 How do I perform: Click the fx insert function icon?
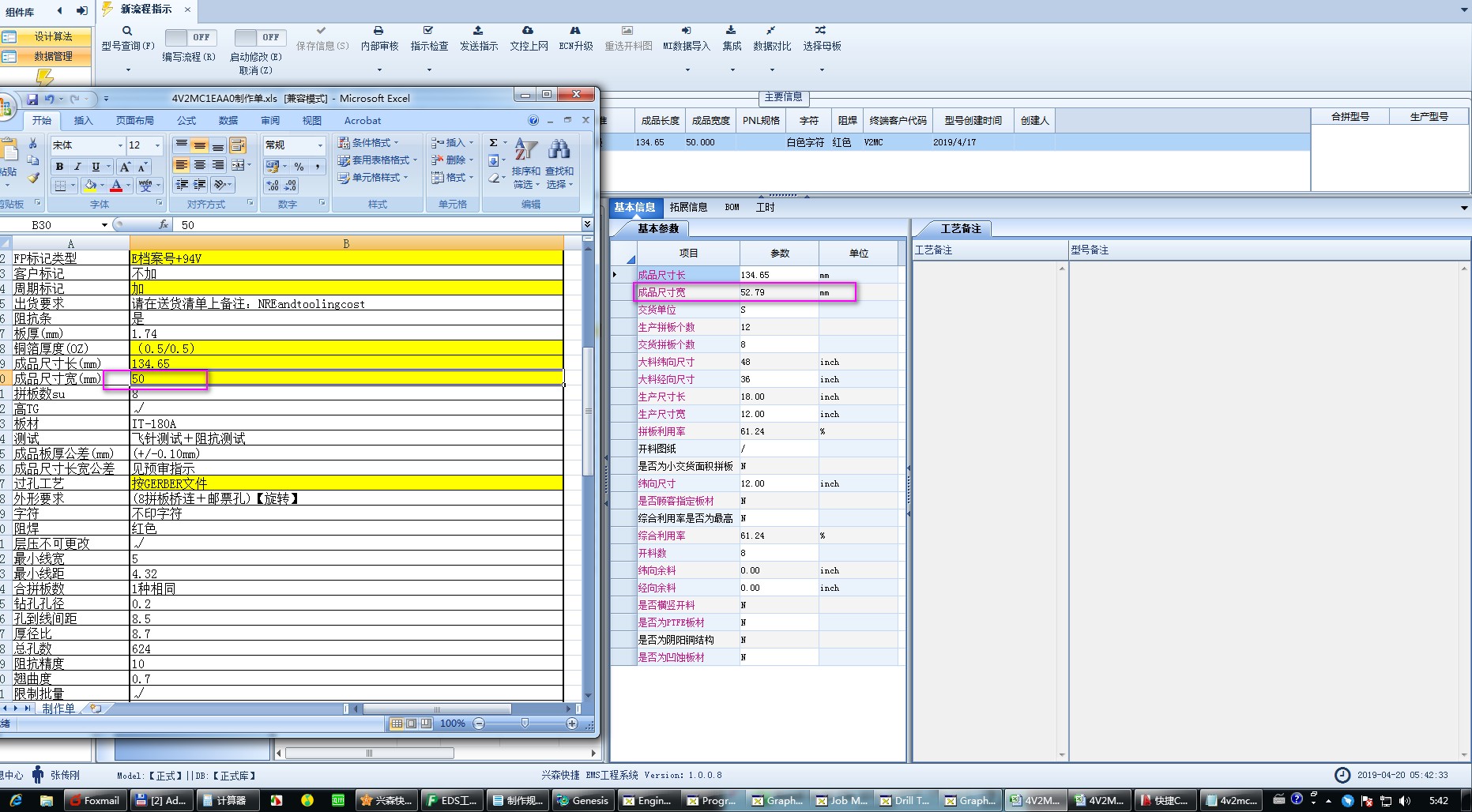coord(164,224)
